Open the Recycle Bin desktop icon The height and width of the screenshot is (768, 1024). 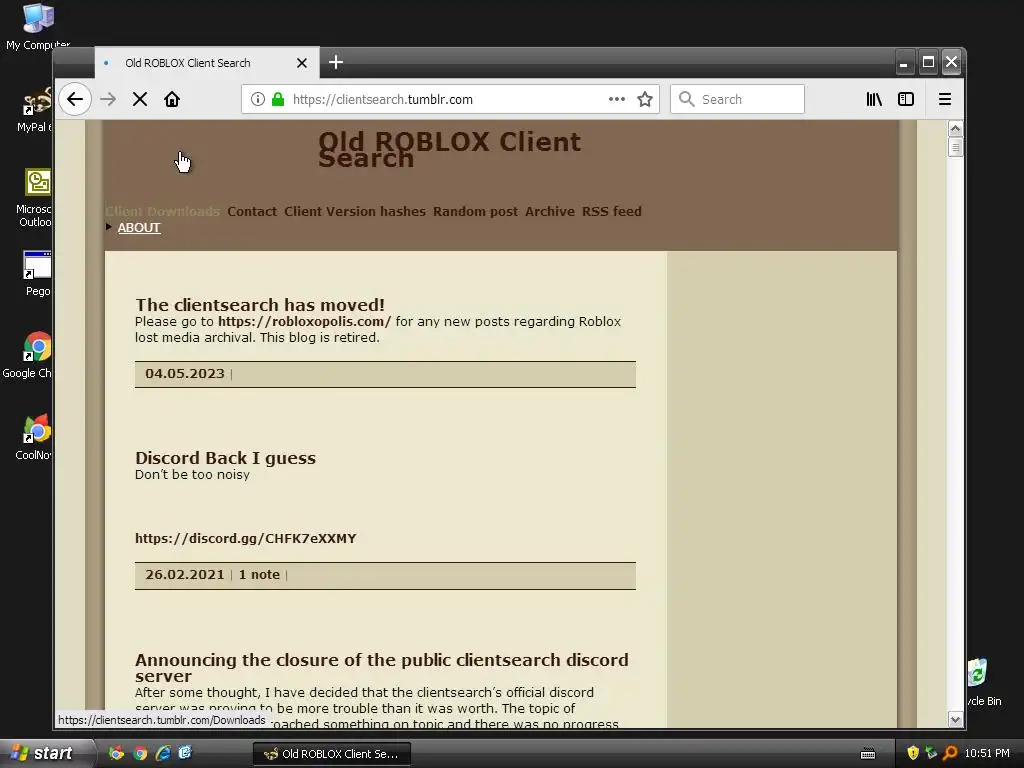(983, 682)
